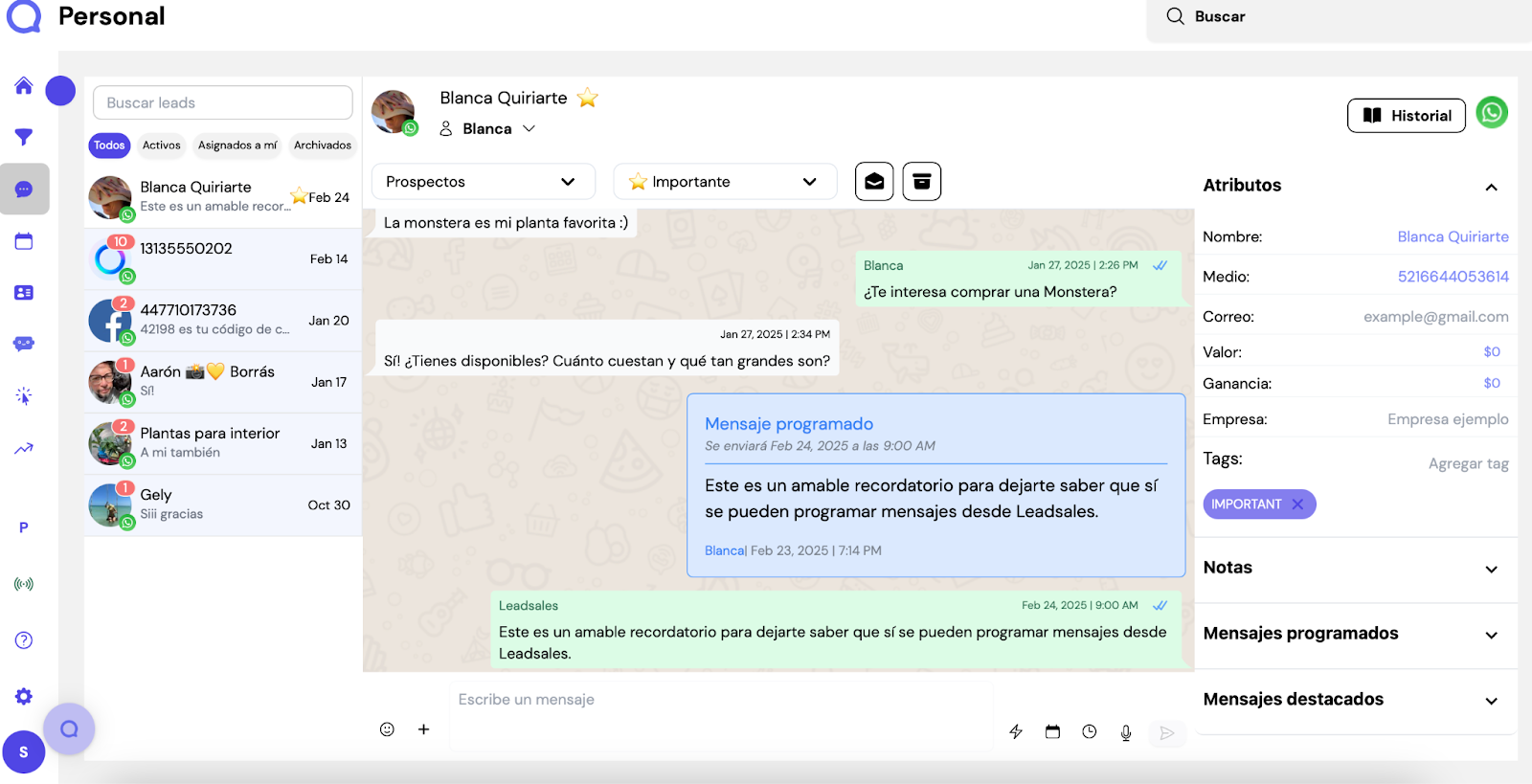The width and height of the screenshot is (1532, 784).
Task: Open the funnel icon in sidebar
Action: [x=24, y=137]
